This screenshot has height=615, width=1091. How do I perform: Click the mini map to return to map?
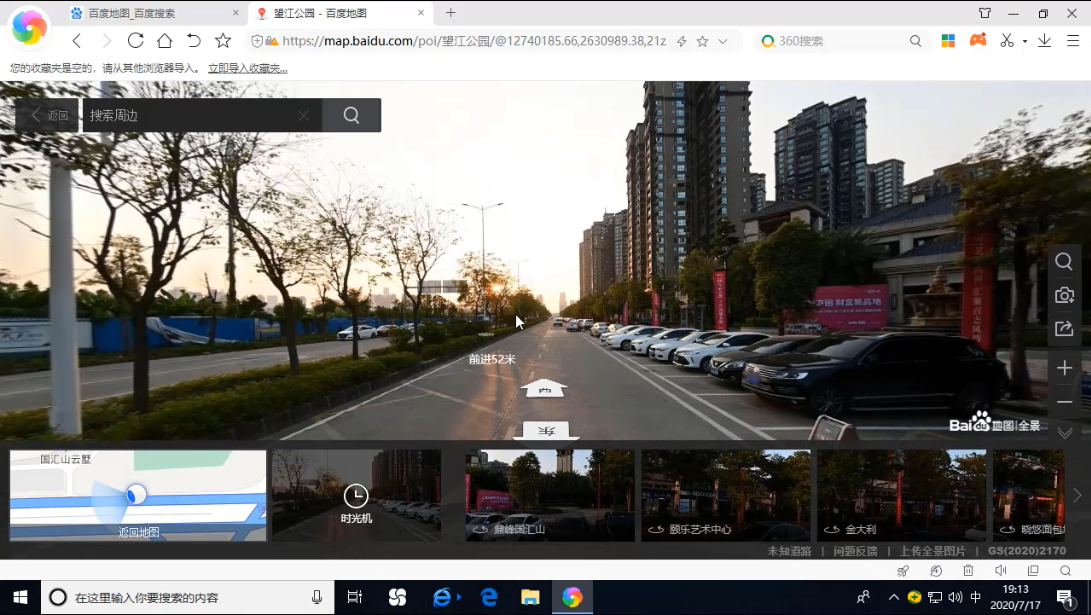pos(138,495)
